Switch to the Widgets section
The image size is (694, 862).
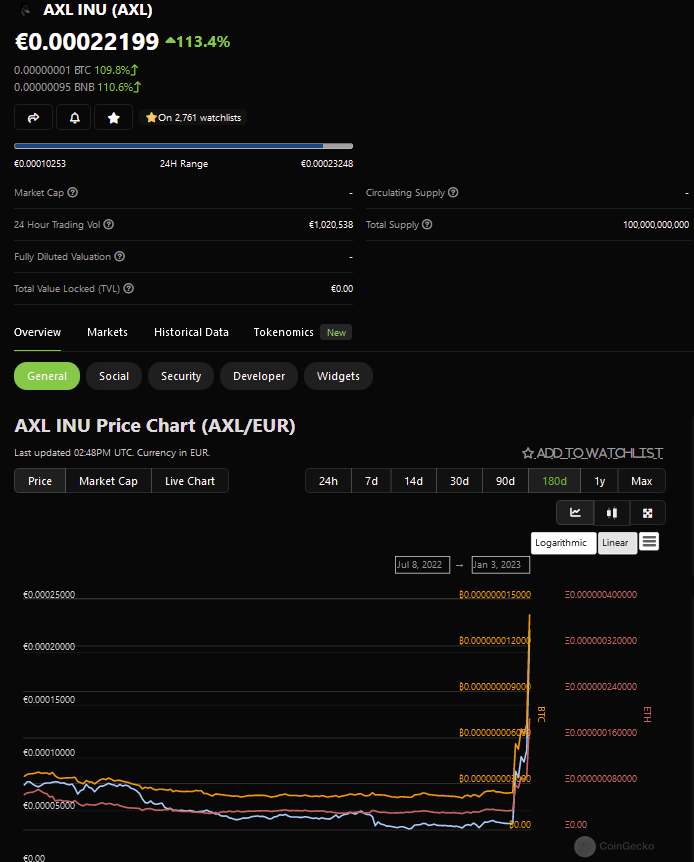tap(338, 376)
